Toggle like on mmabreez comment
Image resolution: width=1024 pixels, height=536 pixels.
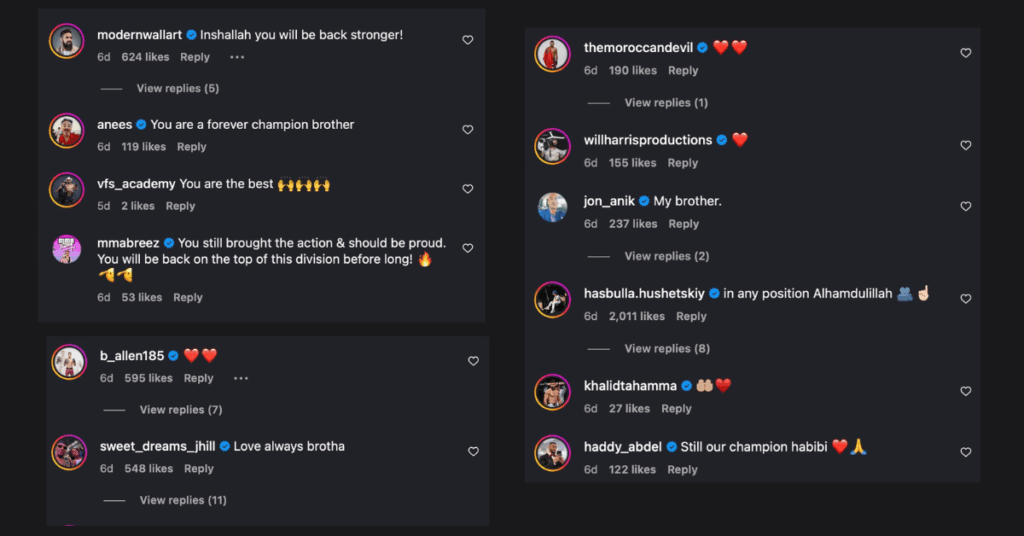pyautogui.click(x=467, y=248)
